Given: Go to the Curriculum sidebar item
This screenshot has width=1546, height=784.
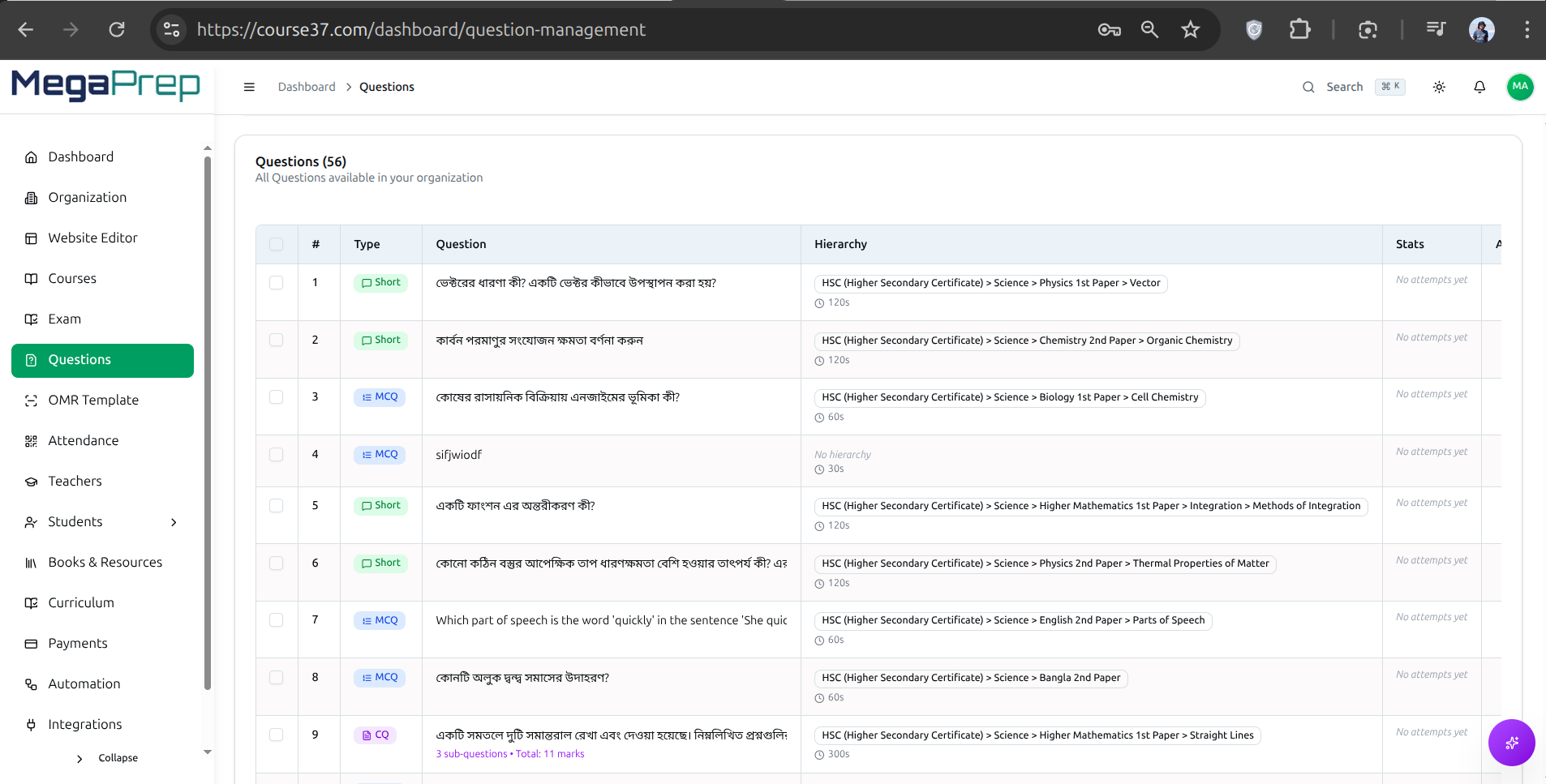Looking at the screenshot, I should (81, 603).
